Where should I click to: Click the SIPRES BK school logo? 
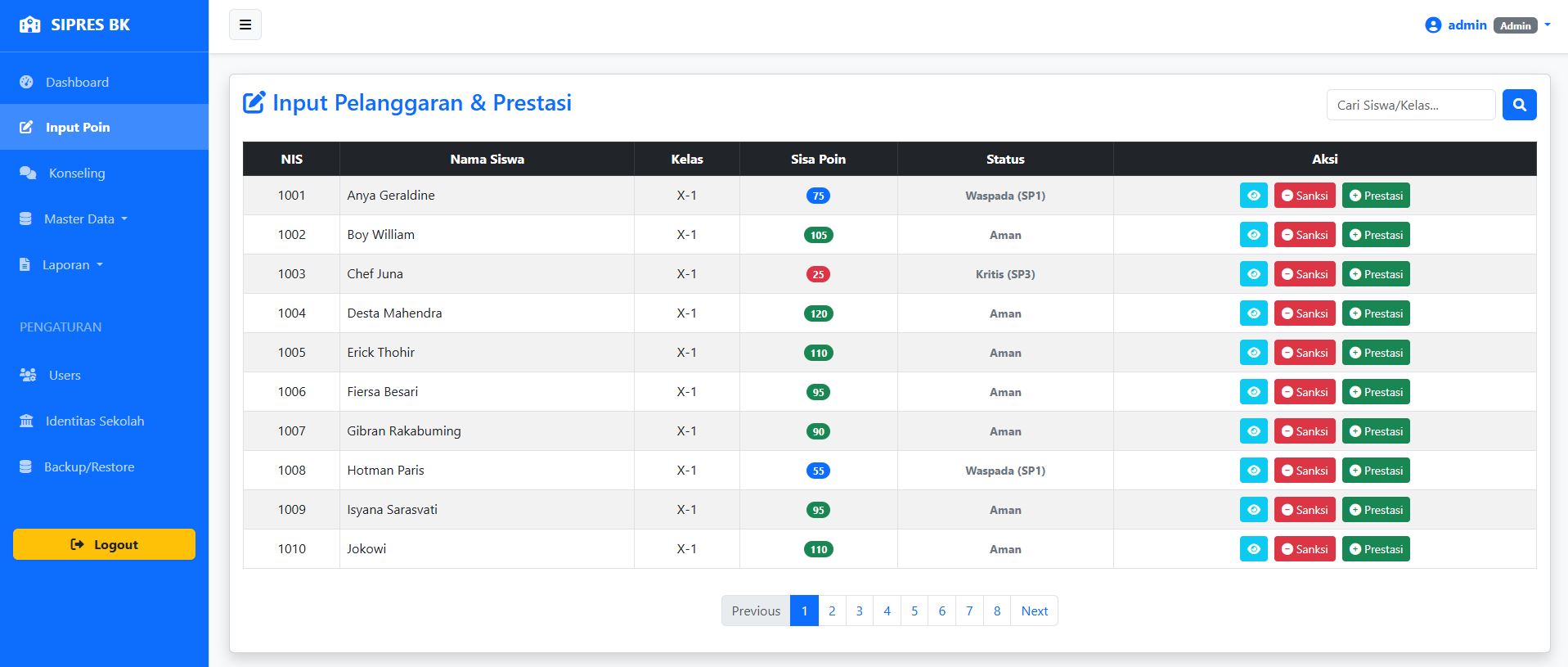pos(29,25)
